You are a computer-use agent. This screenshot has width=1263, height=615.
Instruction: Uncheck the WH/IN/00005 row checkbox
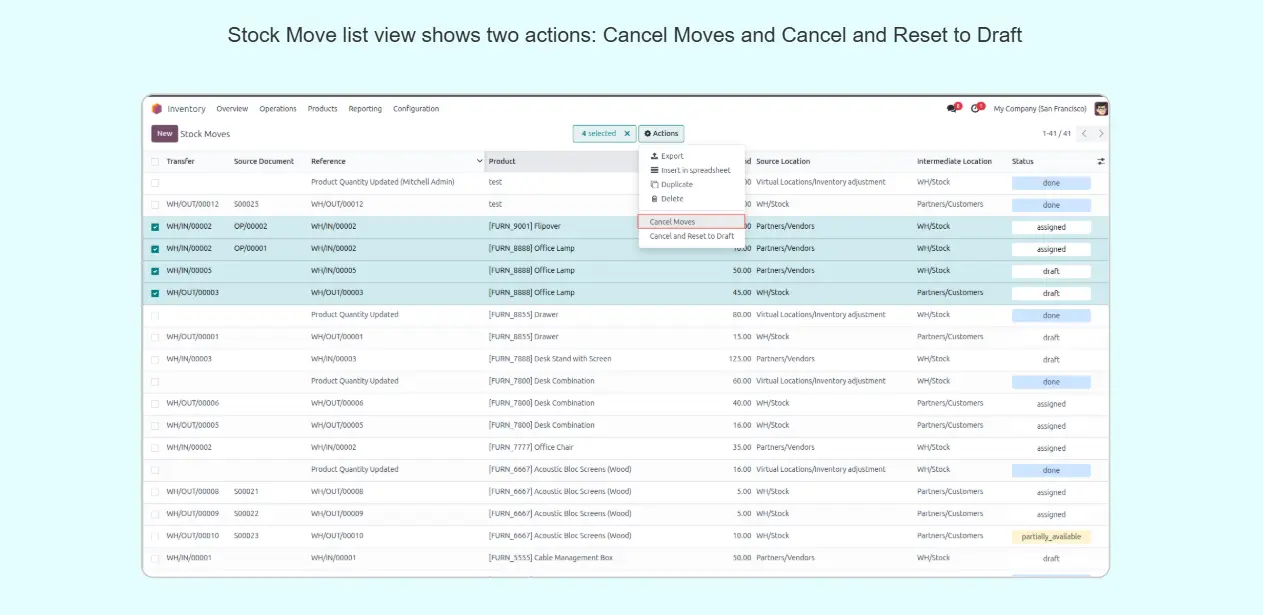click(155, 271)
